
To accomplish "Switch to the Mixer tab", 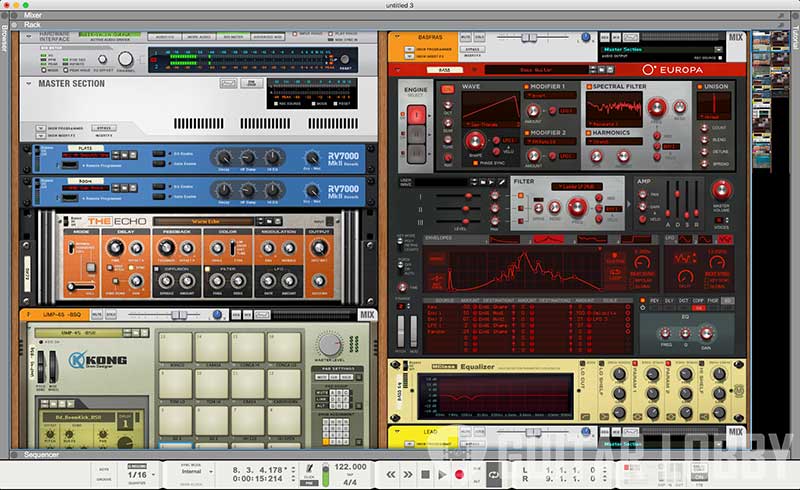I will [x=32, y=15].
